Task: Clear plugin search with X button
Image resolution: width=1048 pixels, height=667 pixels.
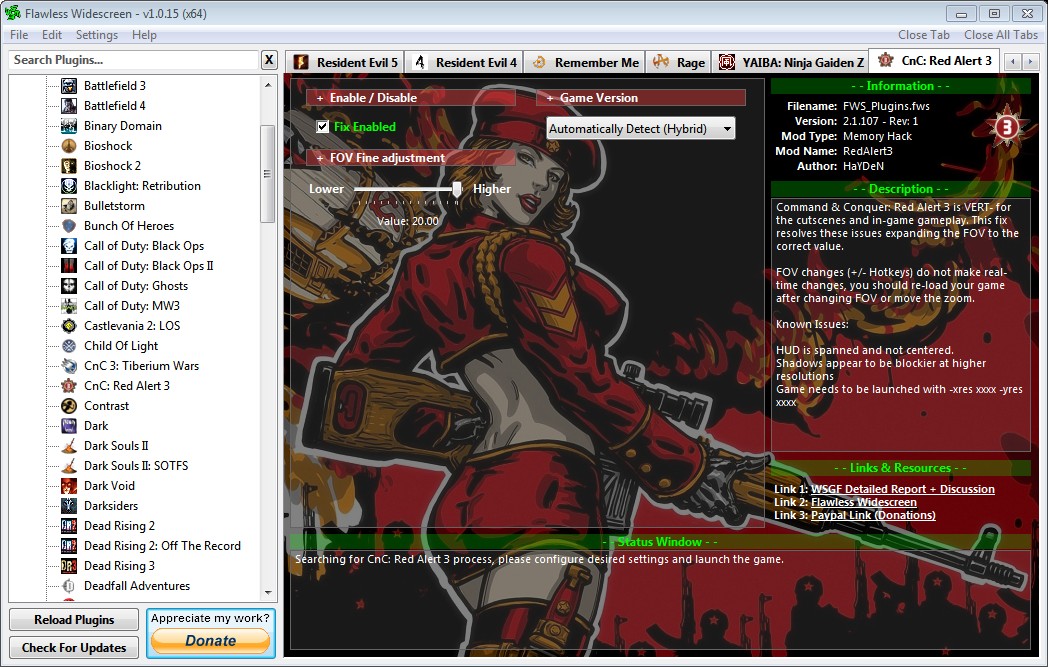Action: click(x=269, y=60)
